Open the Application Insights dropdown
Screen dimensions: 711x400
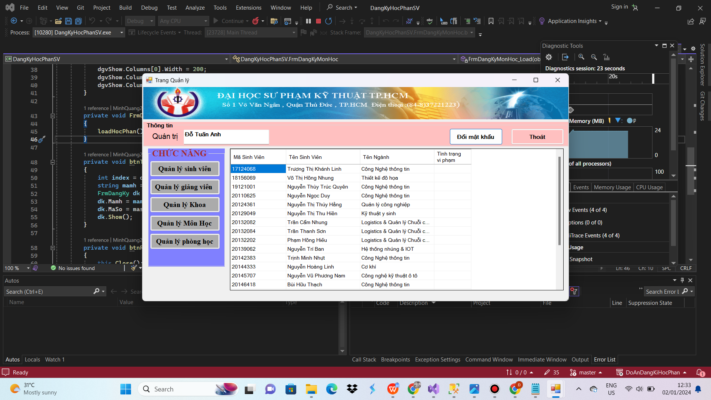tap(600, 21)
